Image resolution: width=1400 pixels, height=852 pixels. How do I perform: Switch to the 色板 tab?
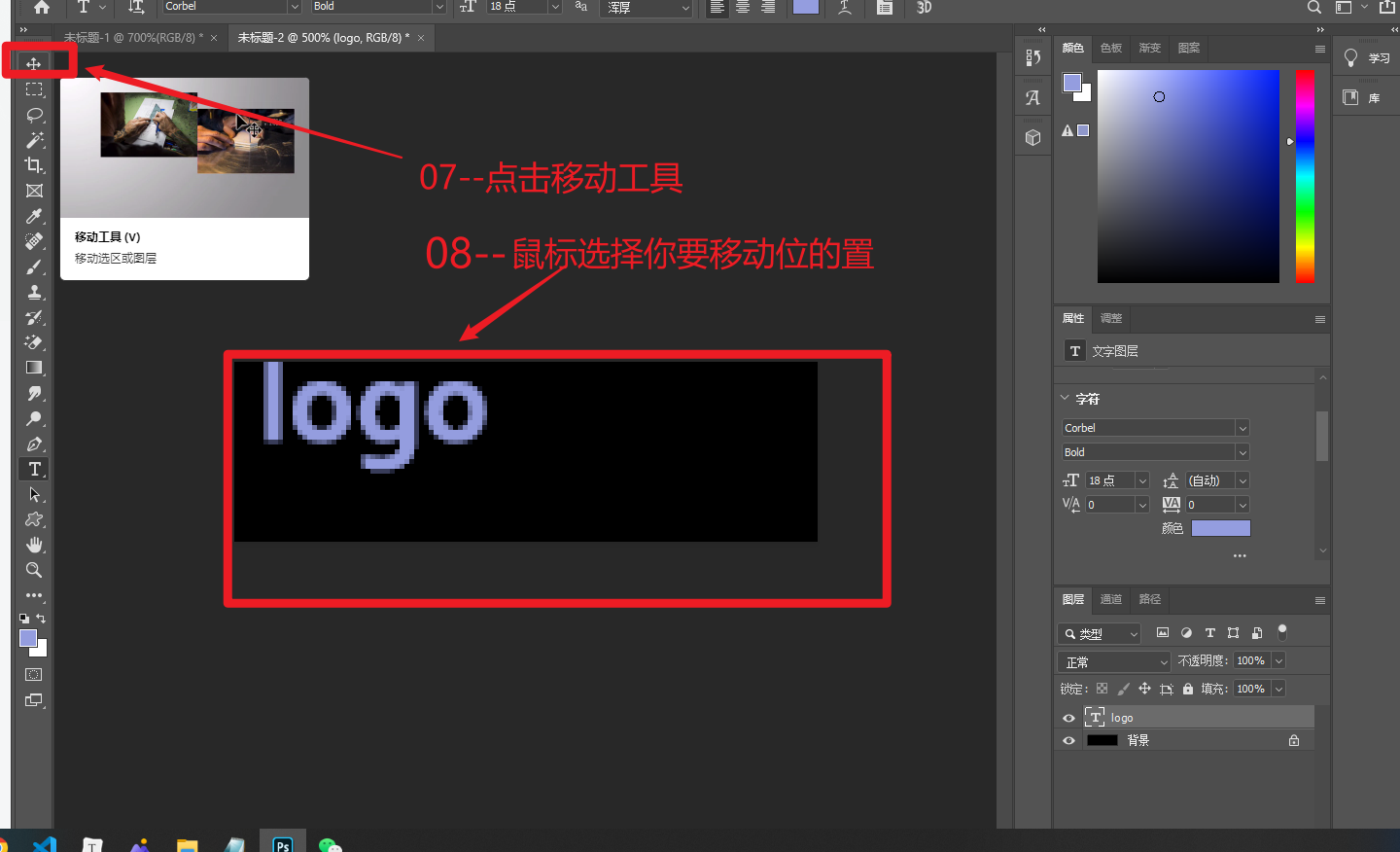tap(1111, 48)
